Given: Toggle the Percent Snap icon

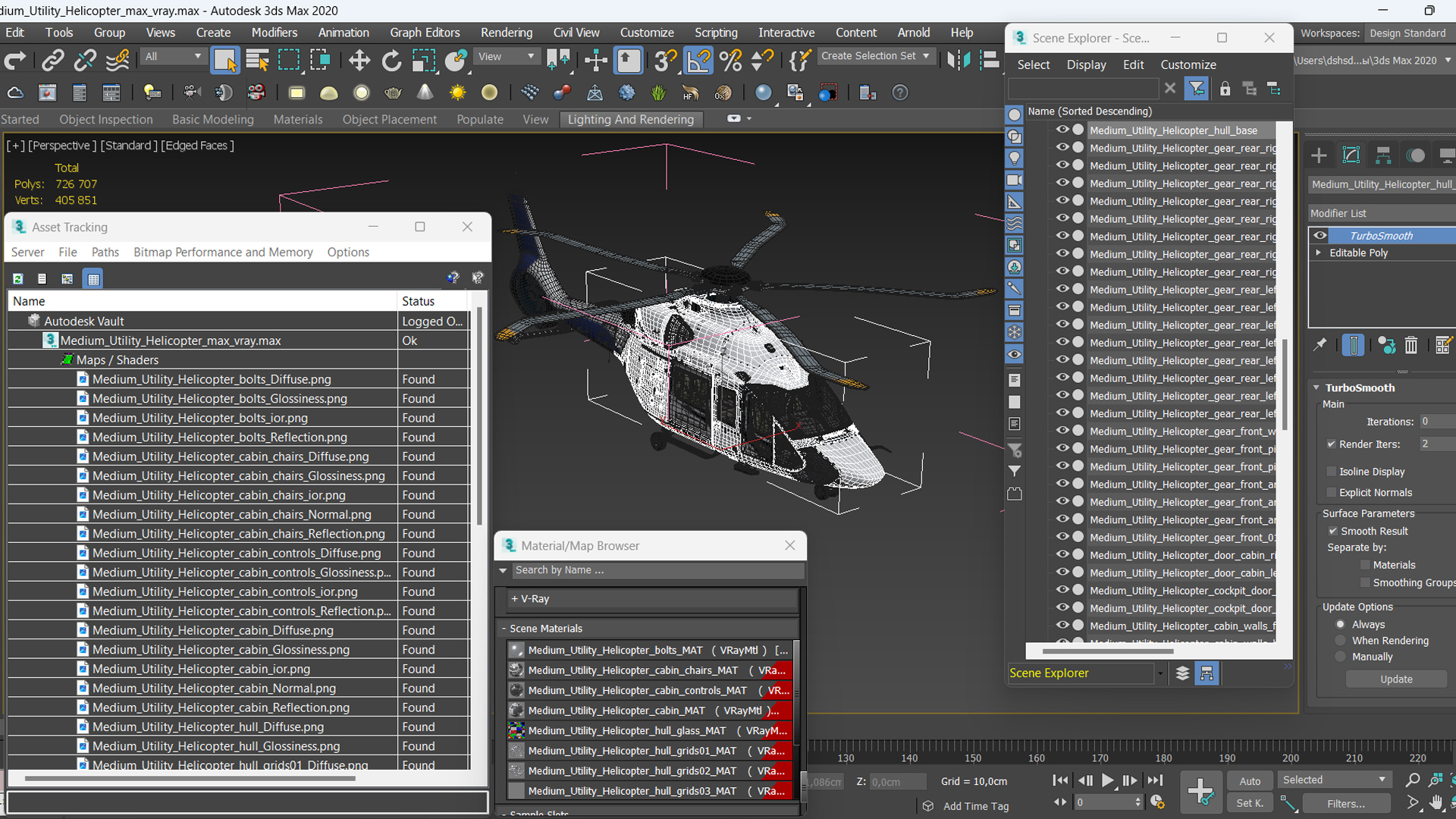Looking at the screenshot, I should tap(730, 60).
